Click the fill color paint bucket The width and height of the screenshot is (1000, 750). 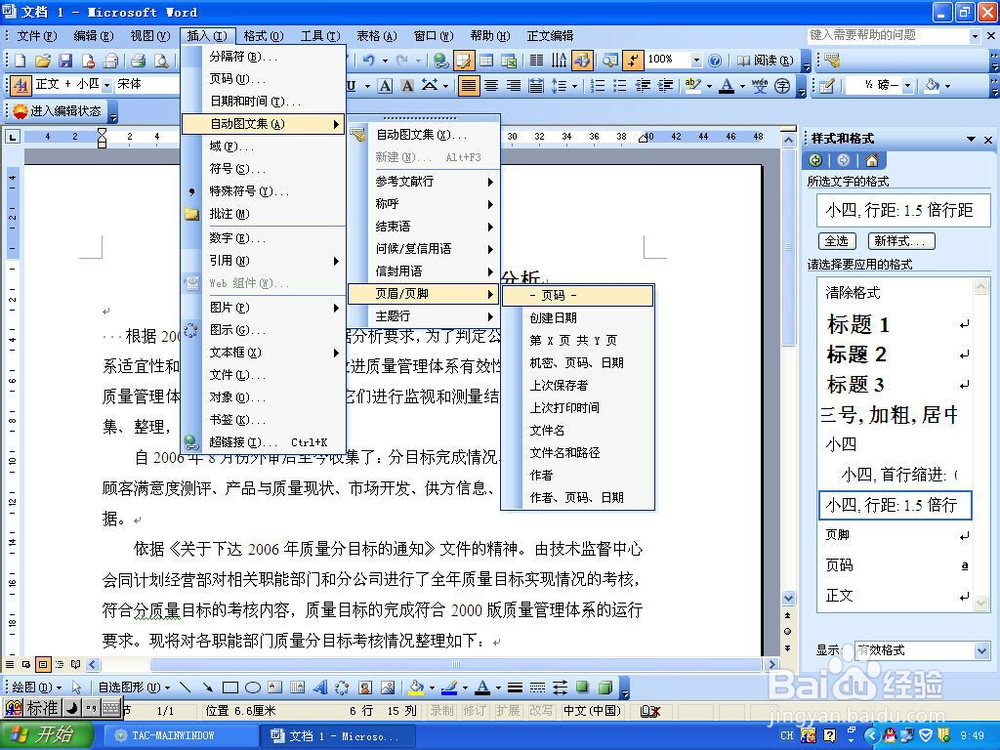416,687
